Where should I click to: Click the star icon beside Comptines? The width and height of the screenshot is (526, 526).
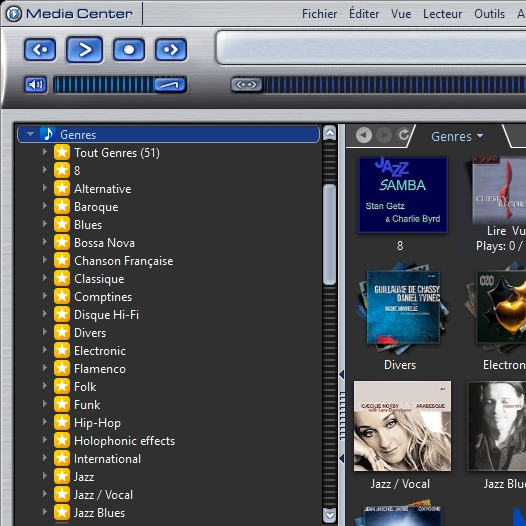point(62,296)
